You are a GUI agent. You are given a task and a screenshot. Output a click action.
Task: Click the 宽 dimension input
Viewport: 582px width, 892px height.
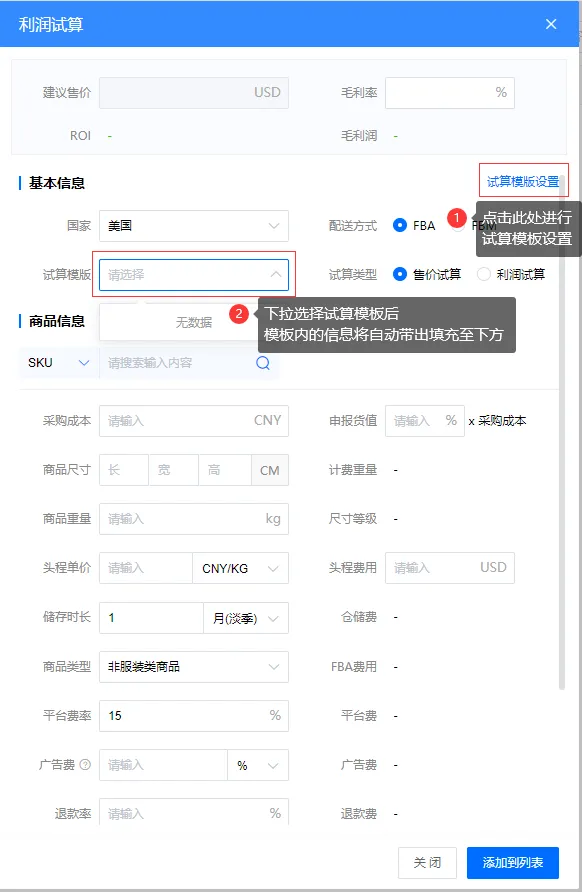tap(174, 470)
